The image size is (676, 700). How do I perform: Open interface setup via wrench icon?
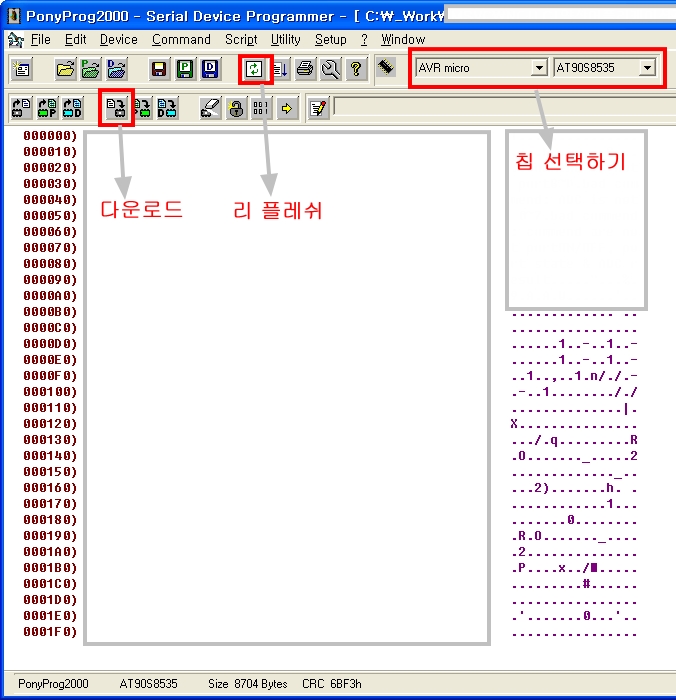tap(331, 69)
